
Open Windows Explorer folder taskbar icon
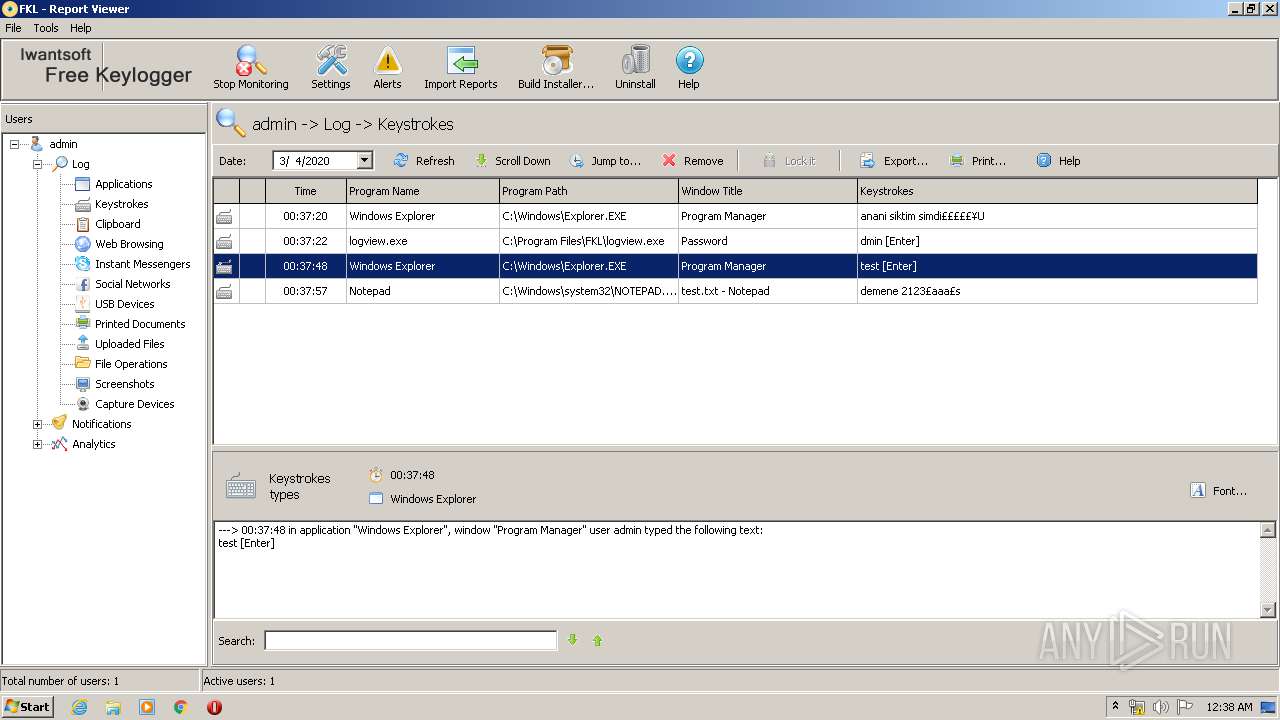click(113, 707)
